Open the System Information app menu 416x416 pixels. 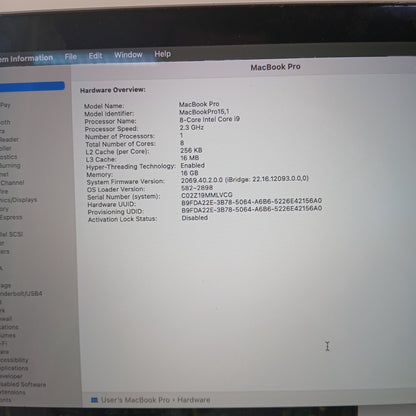click(x=26, y=59)
